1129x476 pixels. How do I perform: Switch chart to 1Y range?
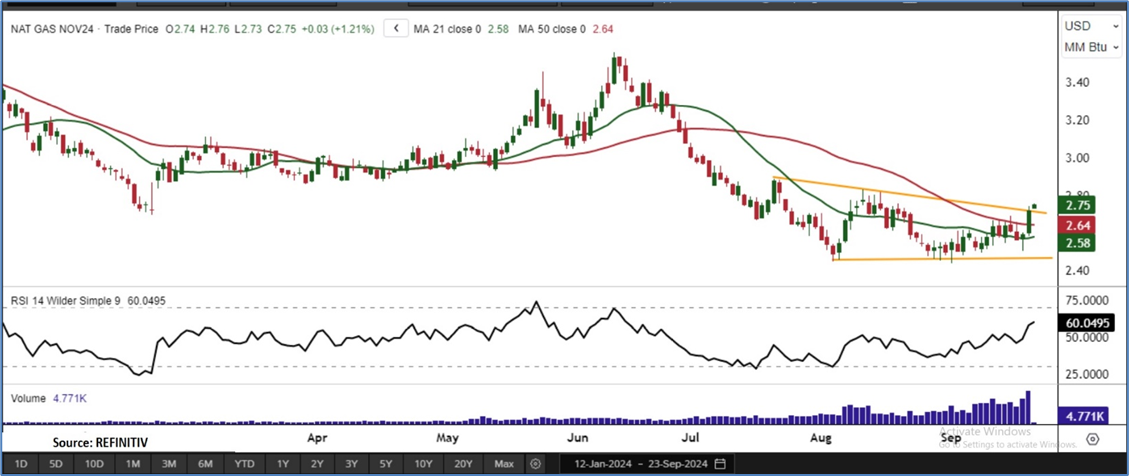point(282,463)
